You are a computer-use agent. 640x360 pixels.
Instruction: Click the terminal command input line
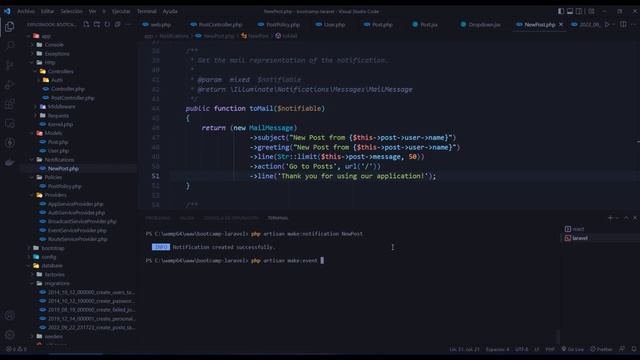235,260
